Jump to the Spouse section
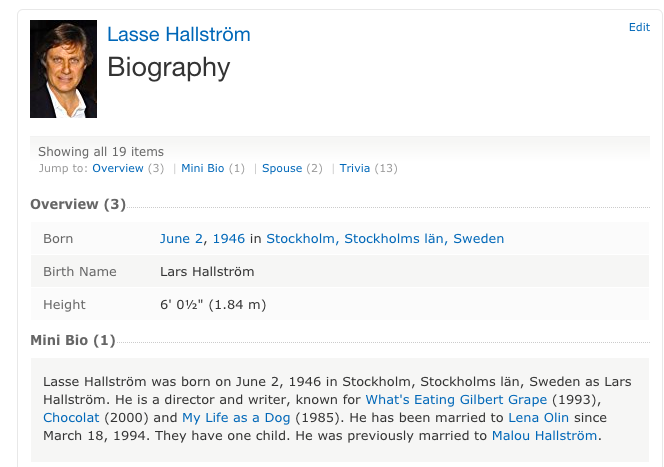 282,168
